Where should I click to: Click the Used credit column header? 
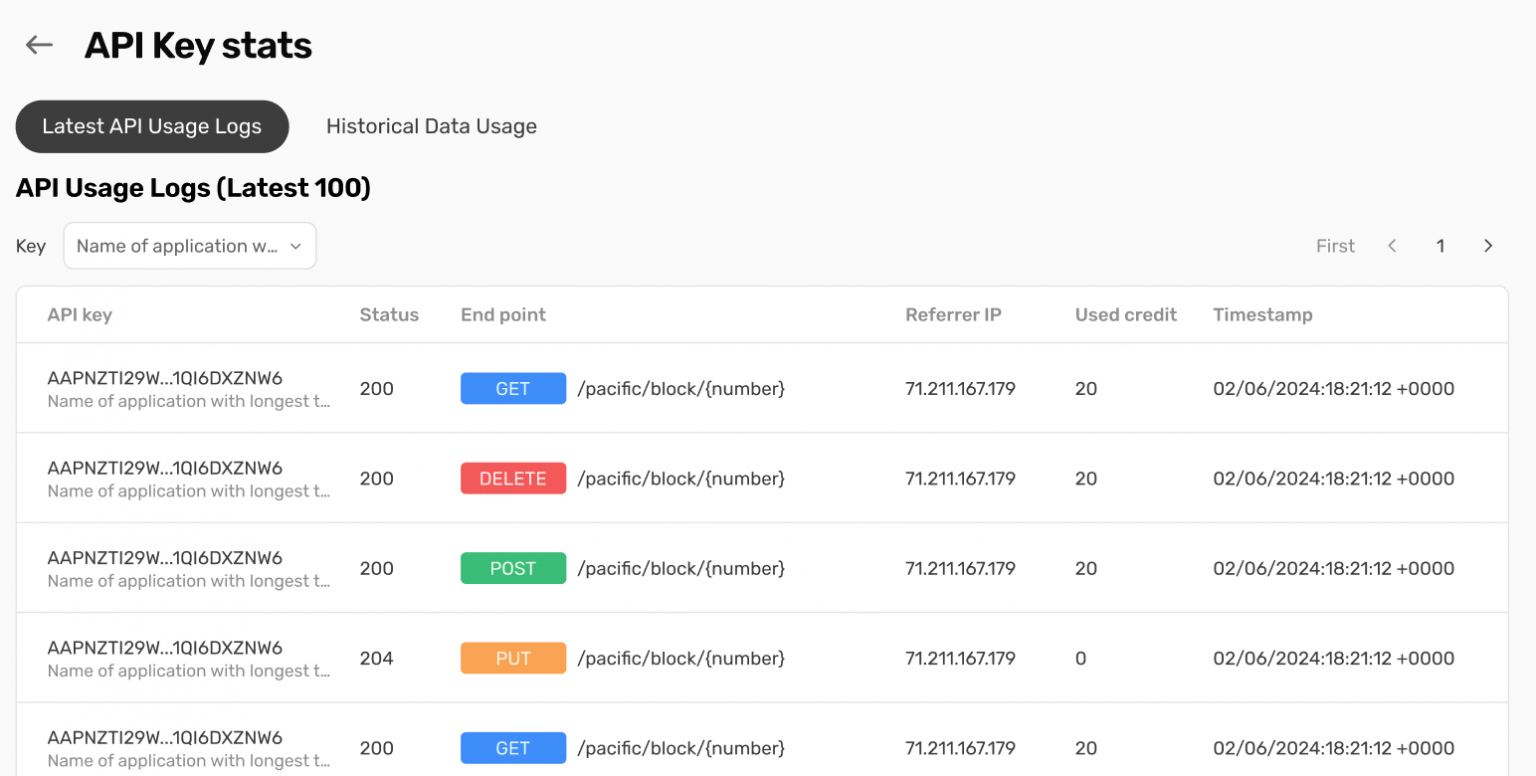coord(1125,315)
